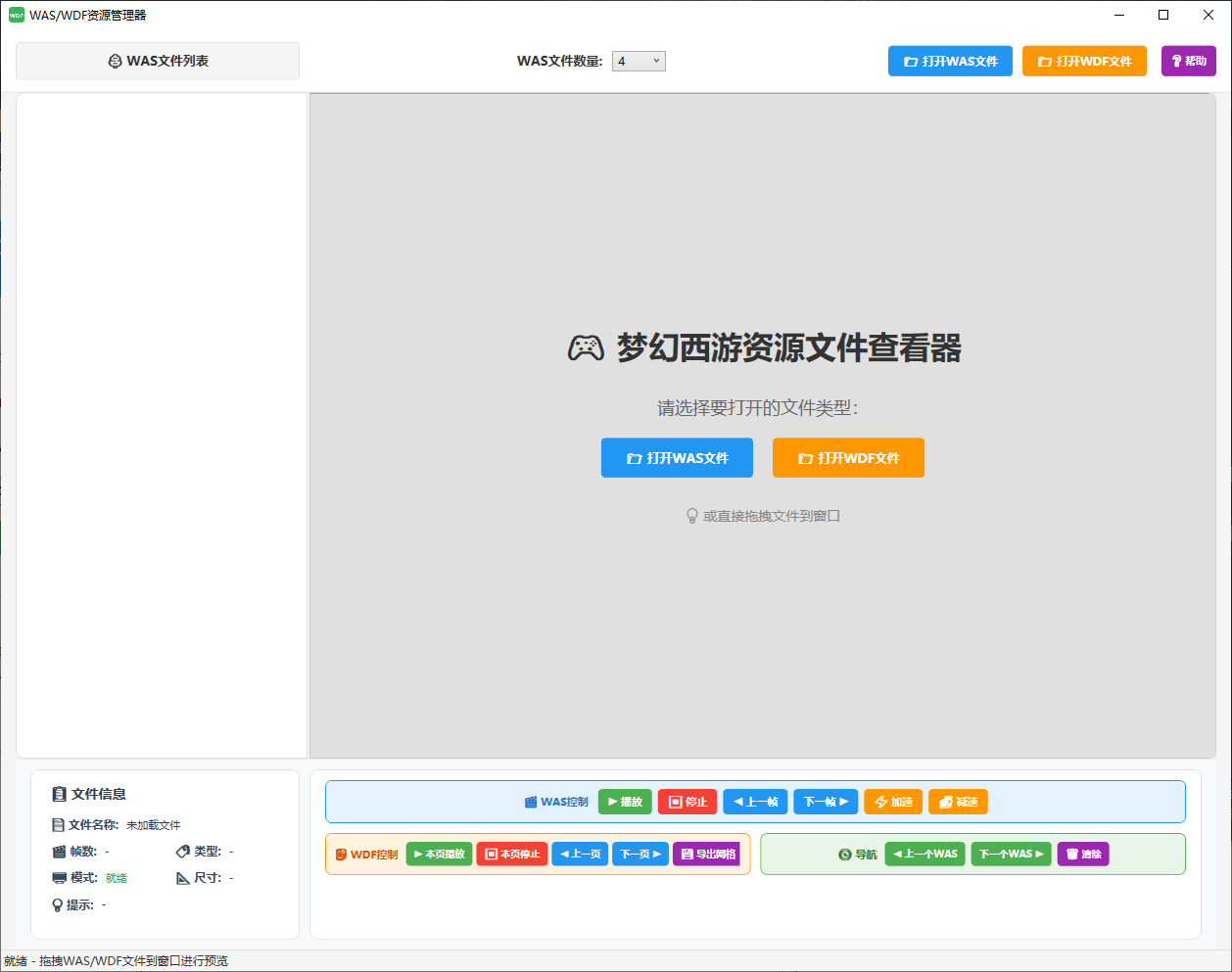The width and height of the screenshot is (1232, 972).
Task: Click the text 请选择要打开的文件类型:
Action: click(x=758, y=408)
